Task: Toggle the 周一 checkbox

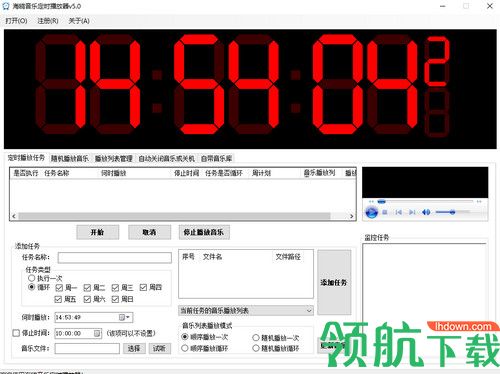Action: [59, 287]
